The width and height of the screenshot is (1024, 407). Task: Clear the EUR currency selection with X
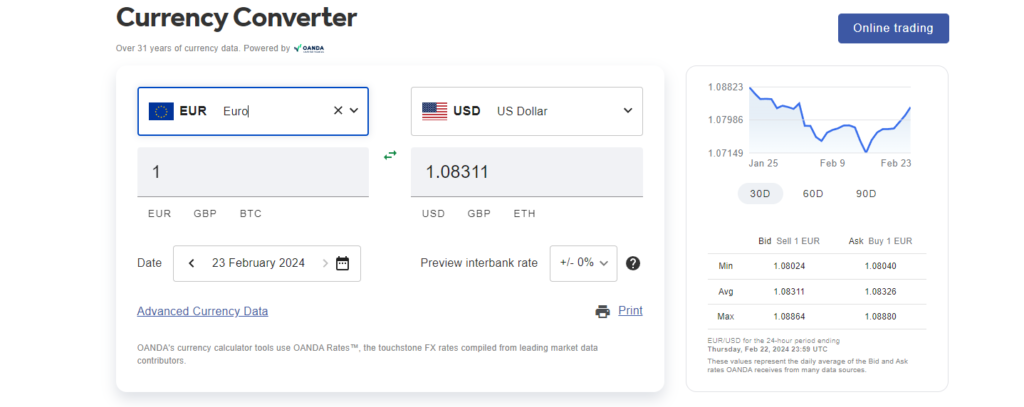click(338, 110)
